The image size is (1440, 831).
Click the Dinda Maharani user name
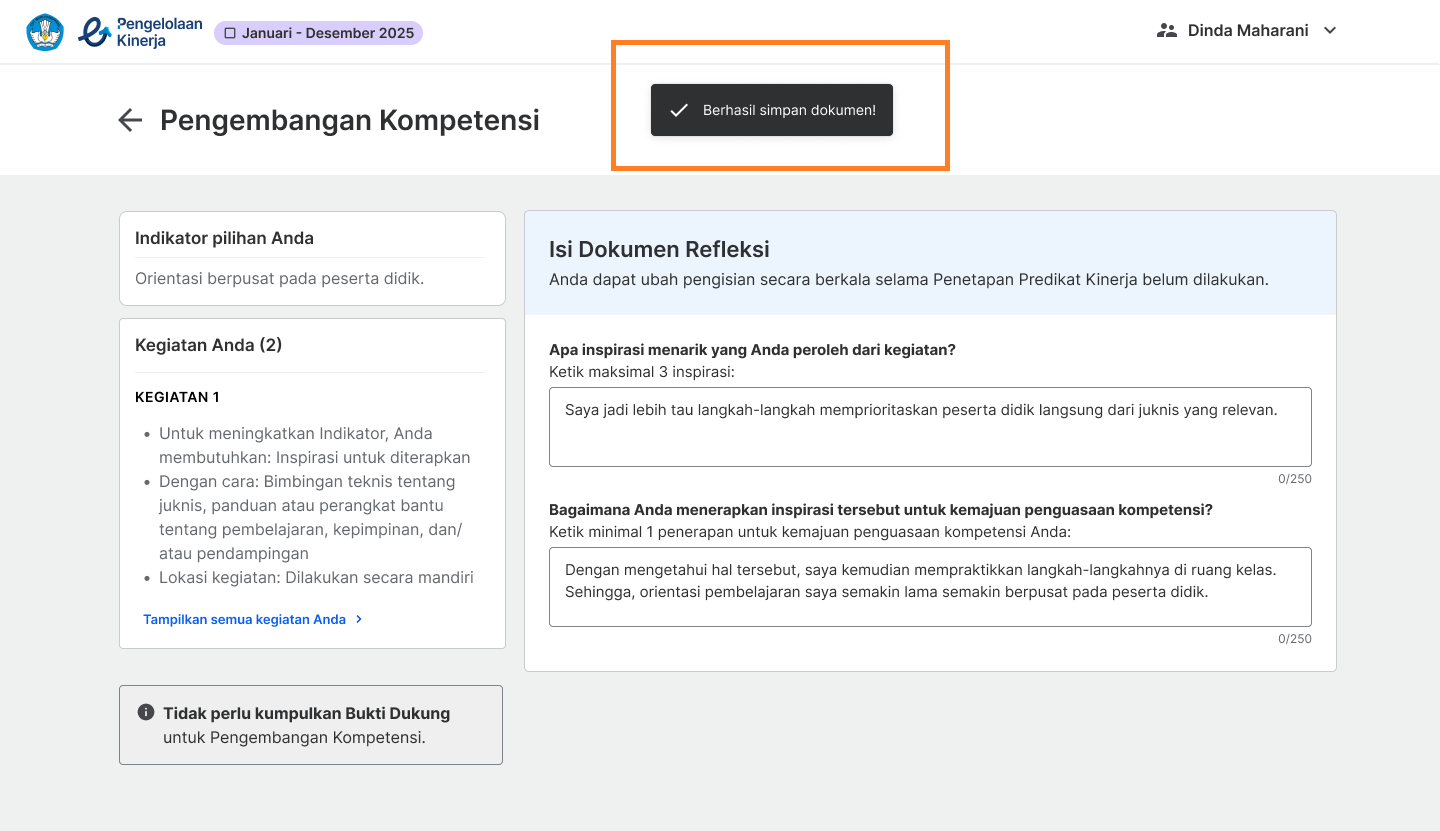click(1248, 30)
